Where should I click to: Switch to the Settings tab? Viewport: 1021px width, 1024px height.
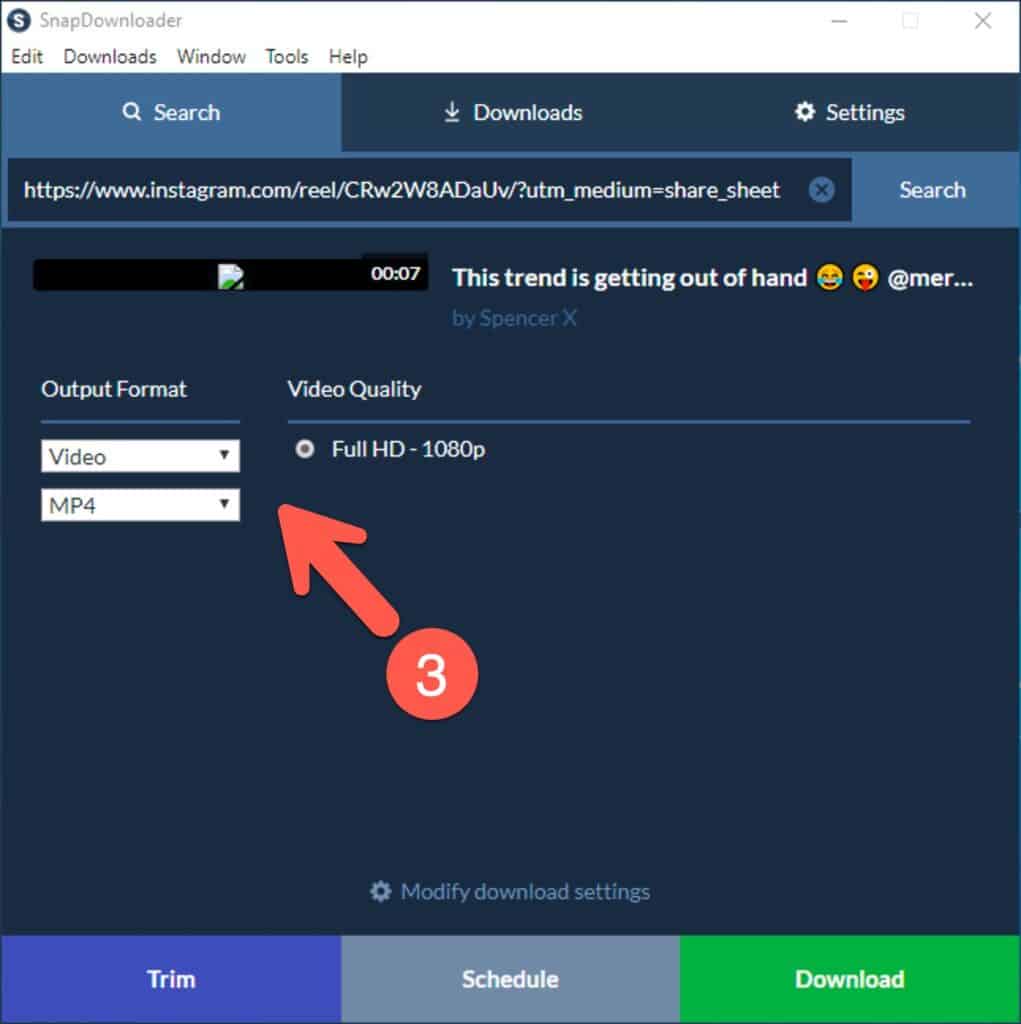850,112
